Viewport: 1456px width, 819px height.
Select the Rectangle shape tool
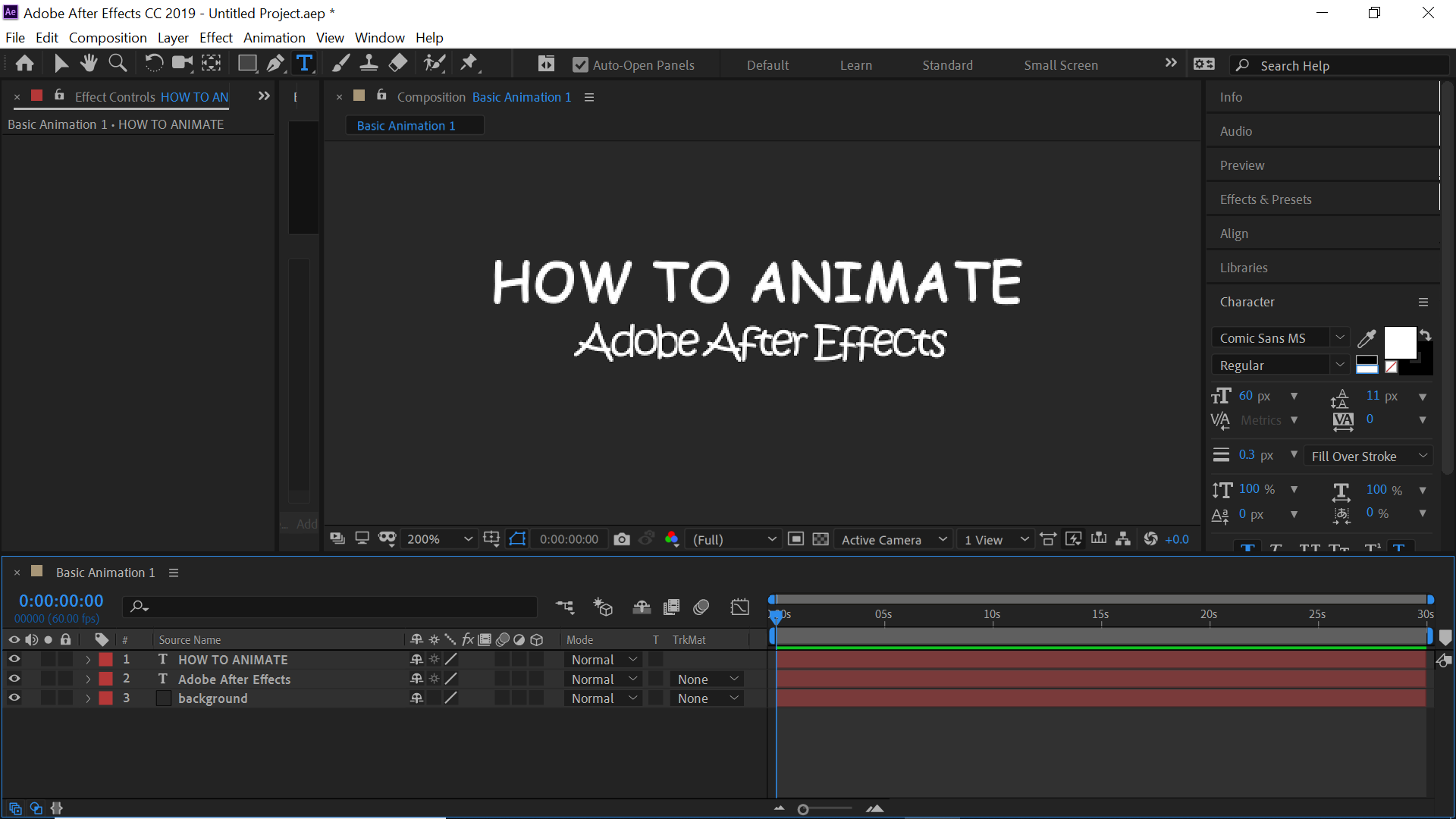(247, 64)
